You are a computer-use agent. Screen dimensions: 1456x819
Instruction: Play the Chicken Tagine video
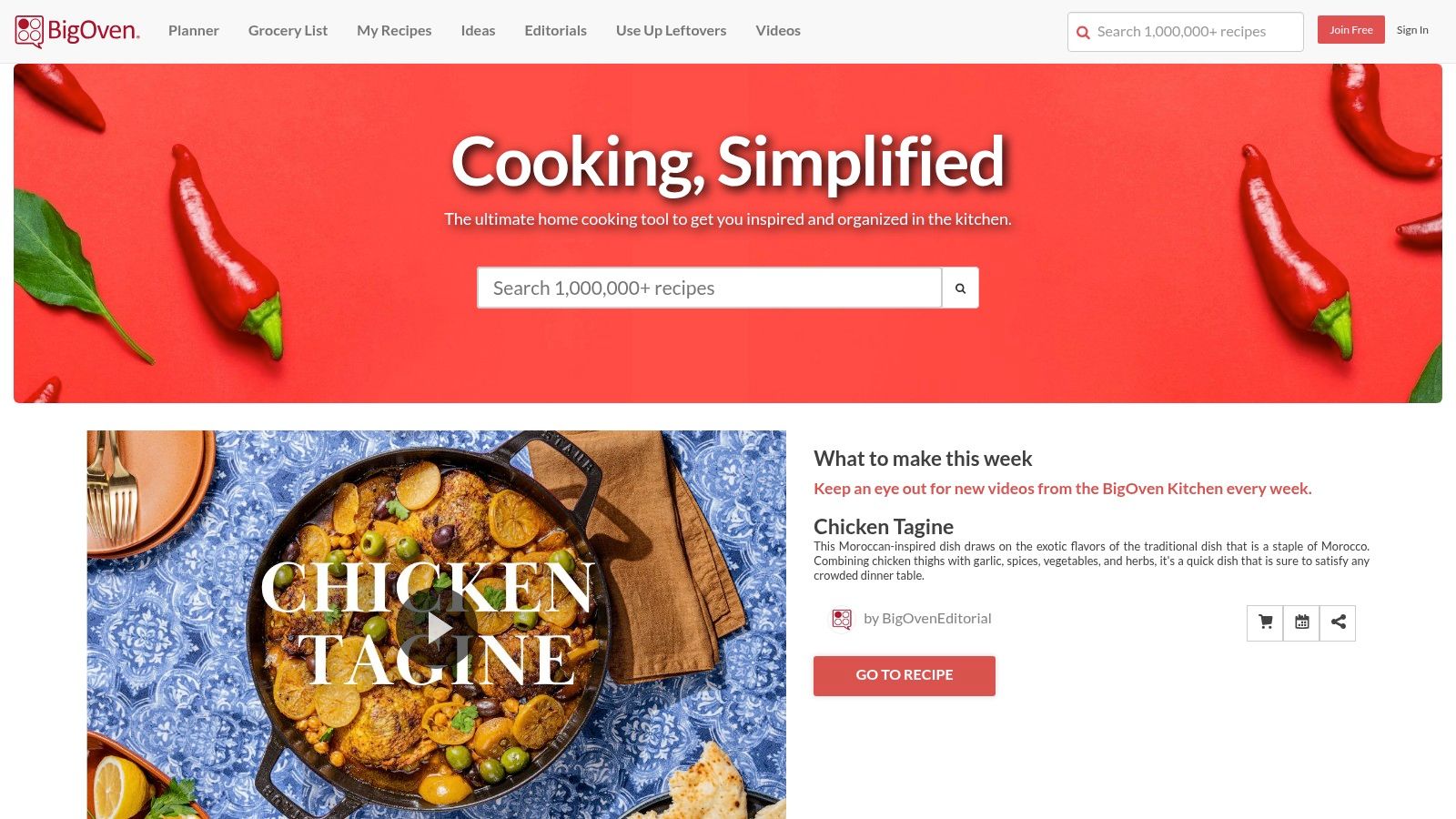pyautogui.click(x=438, y=627)
